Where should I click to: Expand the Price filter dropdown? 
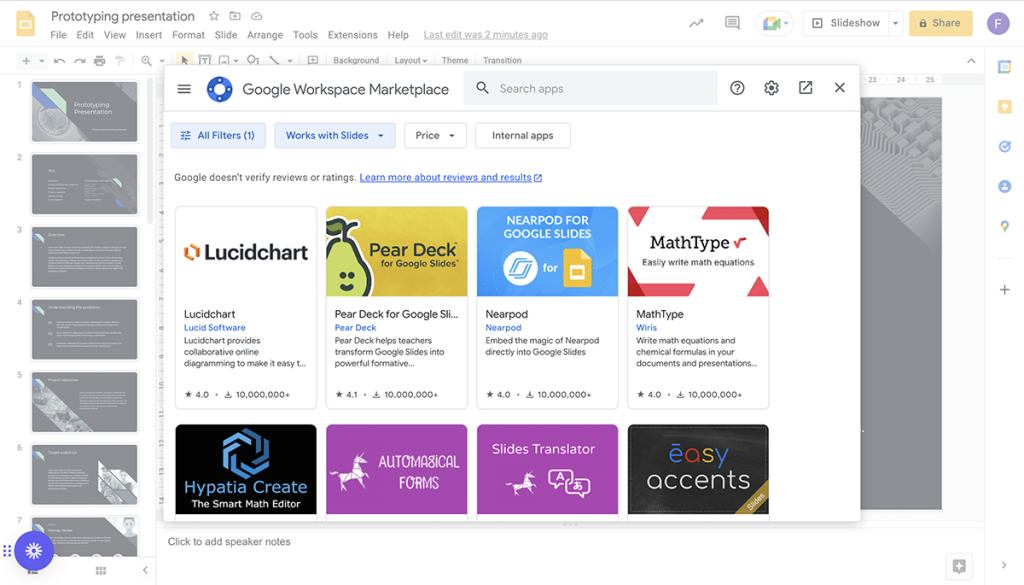(x=435, y=135)
